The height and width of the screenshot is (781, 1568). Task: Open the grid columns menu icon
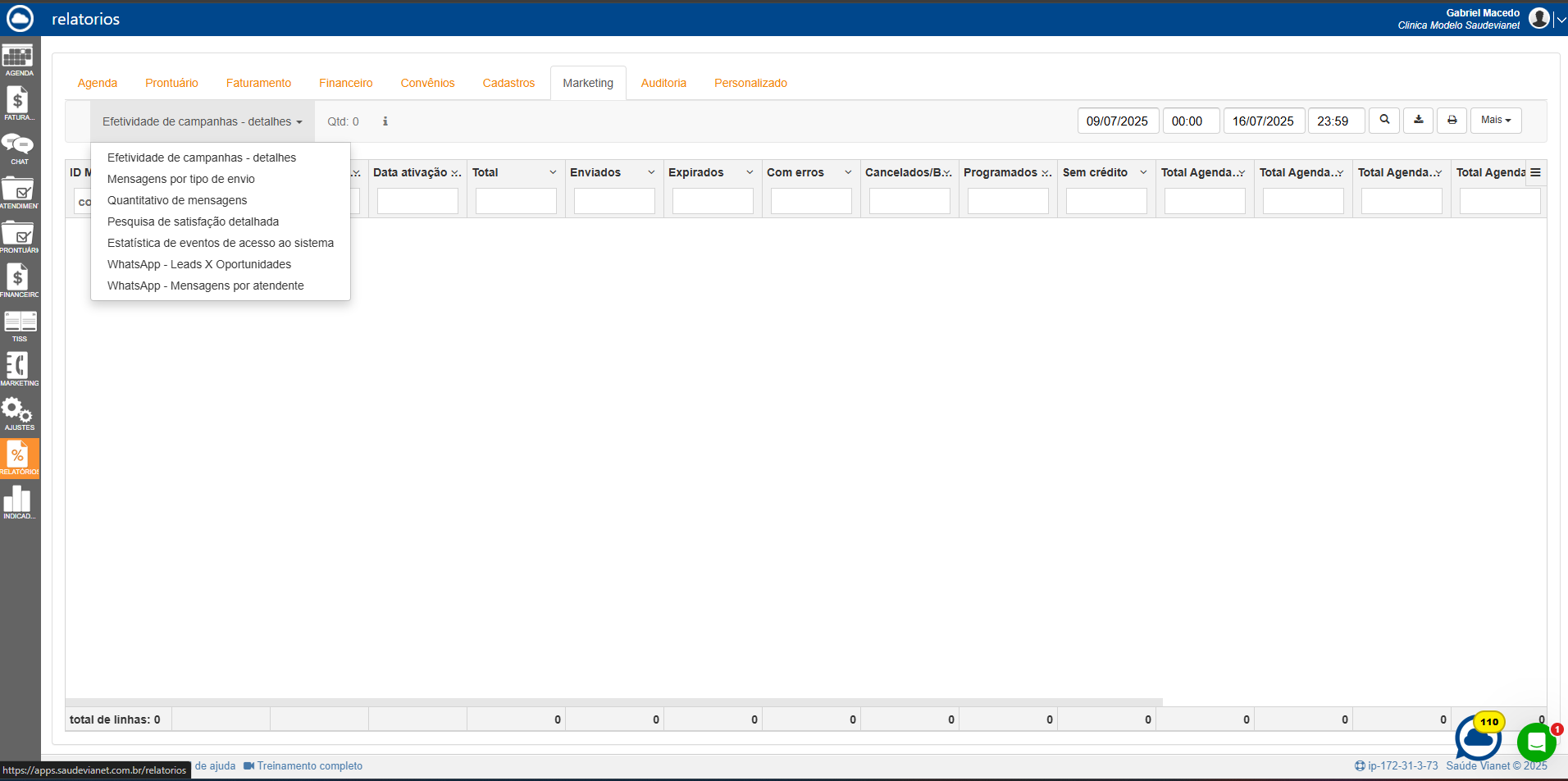tap(1535, 172)
